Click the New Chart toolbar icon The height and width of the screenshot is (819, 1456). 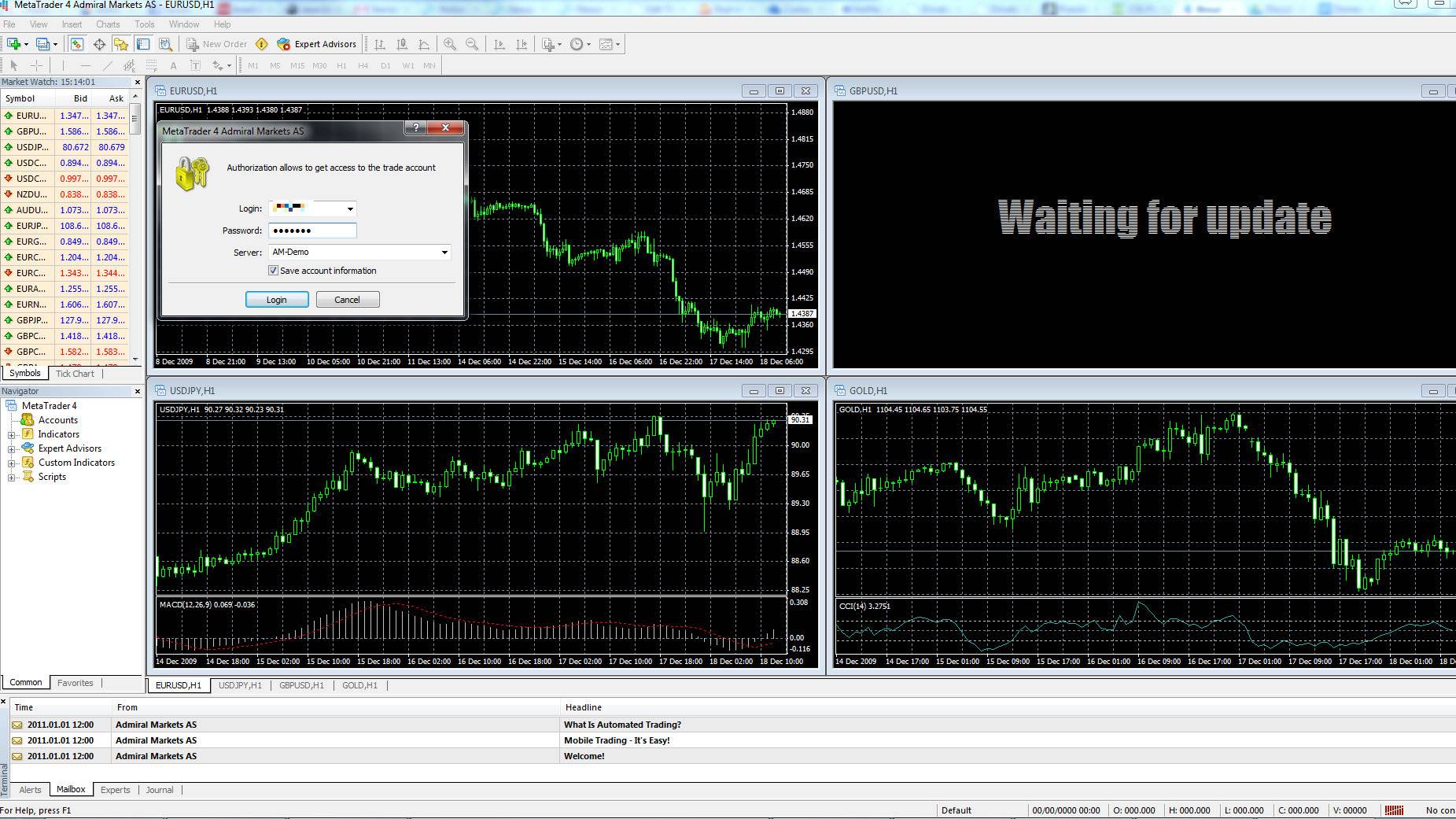pyautogui.click(x=14, y=44)
